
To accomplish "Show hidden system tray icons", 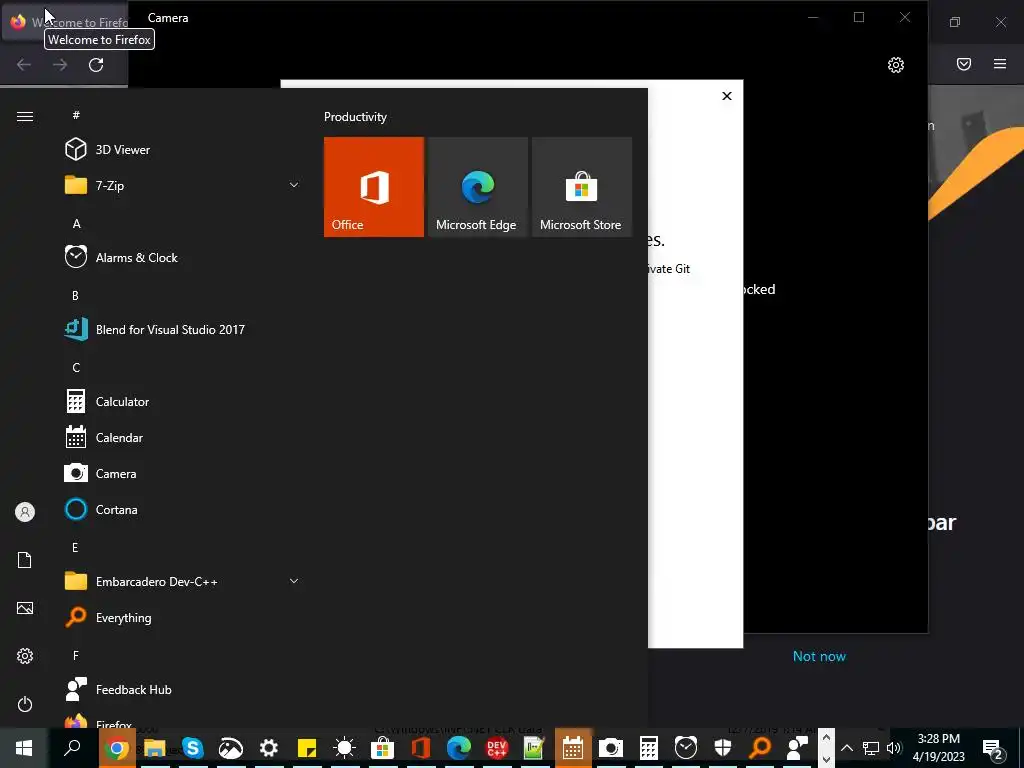I will tap(847, 748).
